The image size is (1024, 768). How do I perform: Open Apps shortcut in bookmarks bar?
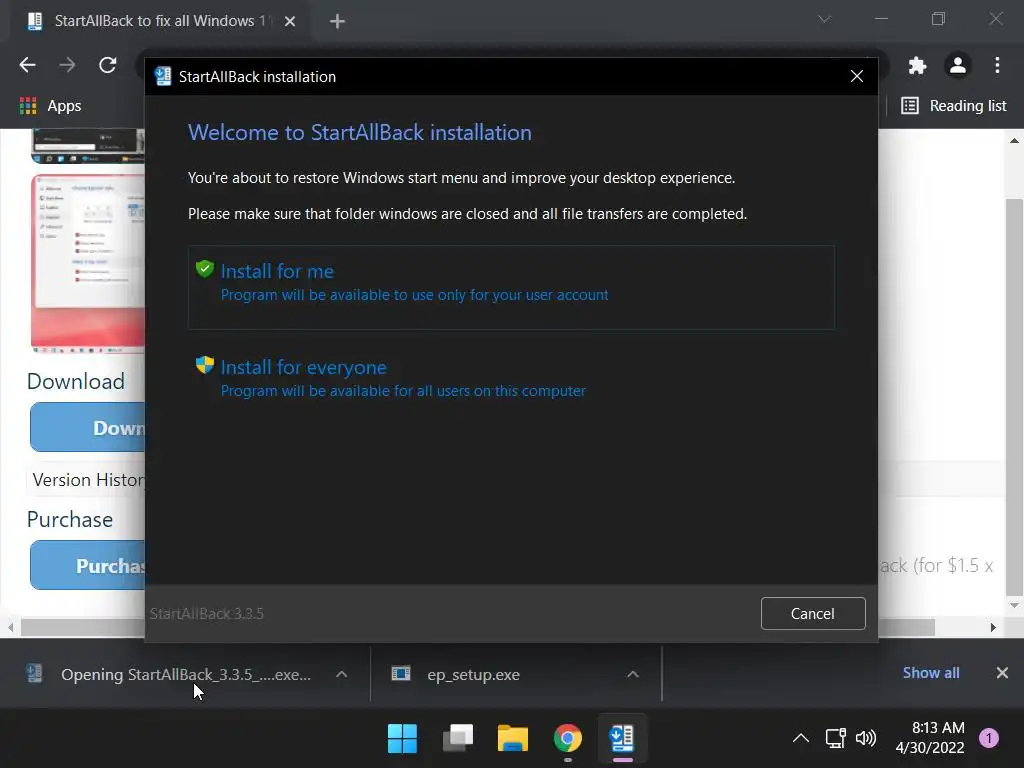click(x=51, y=106)
